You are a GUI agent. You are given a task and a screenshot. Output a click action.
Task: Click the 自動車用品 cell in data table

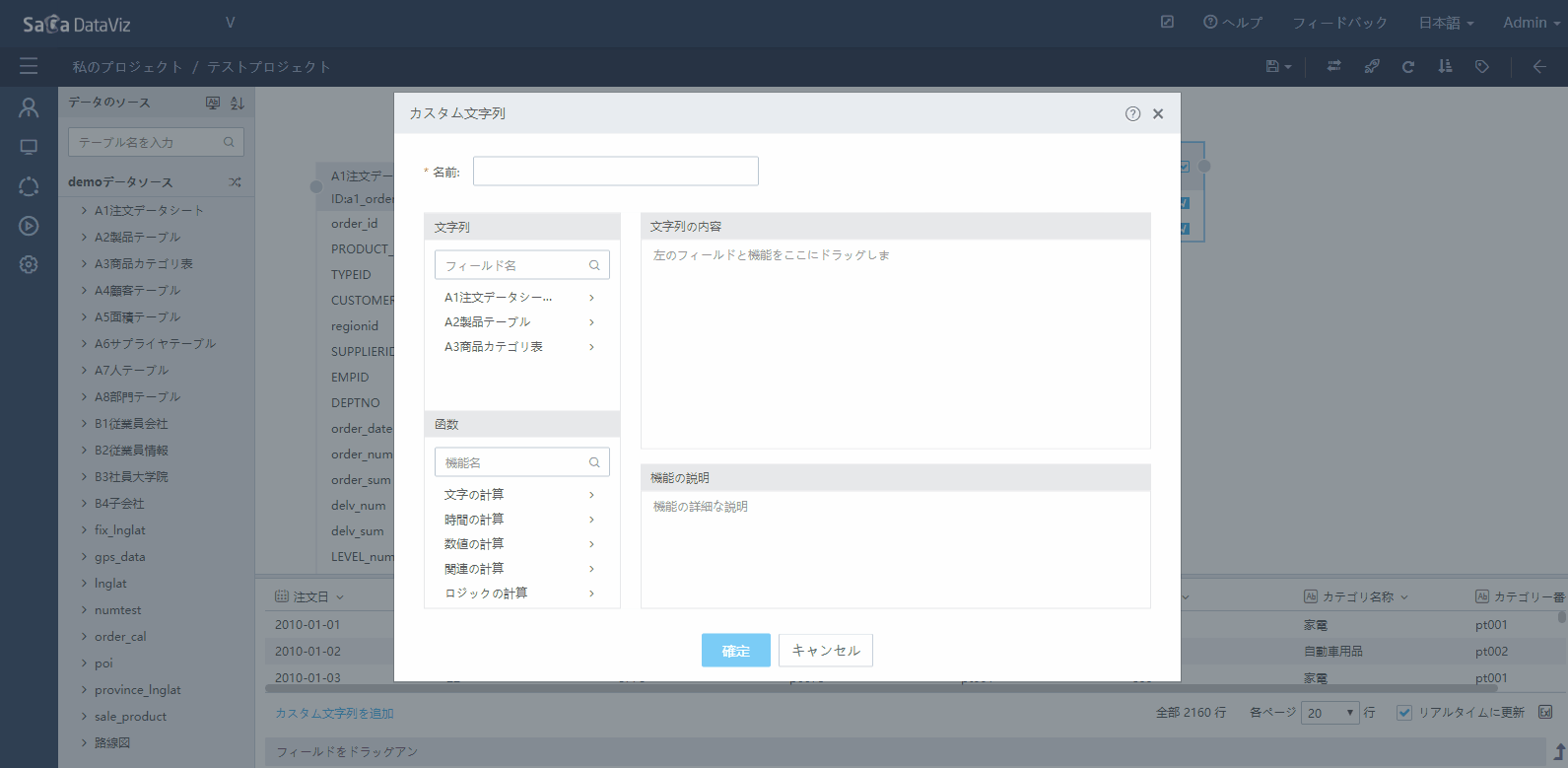(x=1332, y=652)
